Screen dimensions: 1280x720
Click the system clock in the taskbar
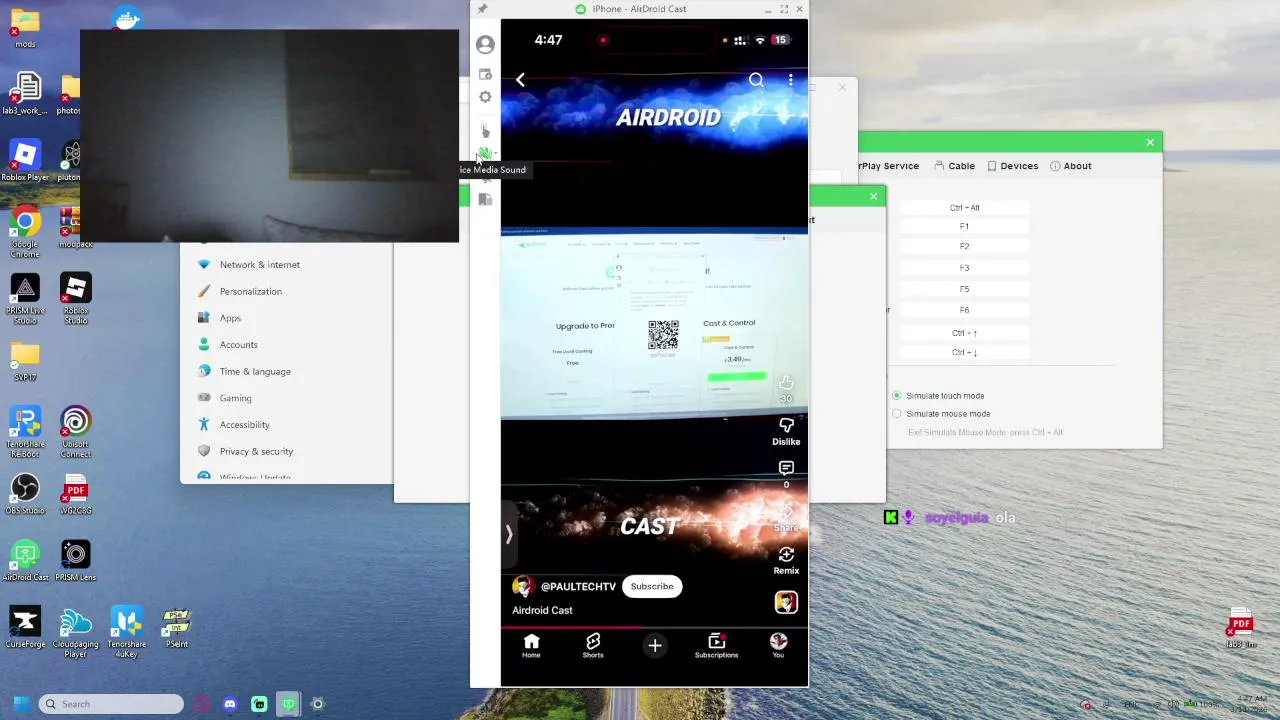[x=1251, y=703]
